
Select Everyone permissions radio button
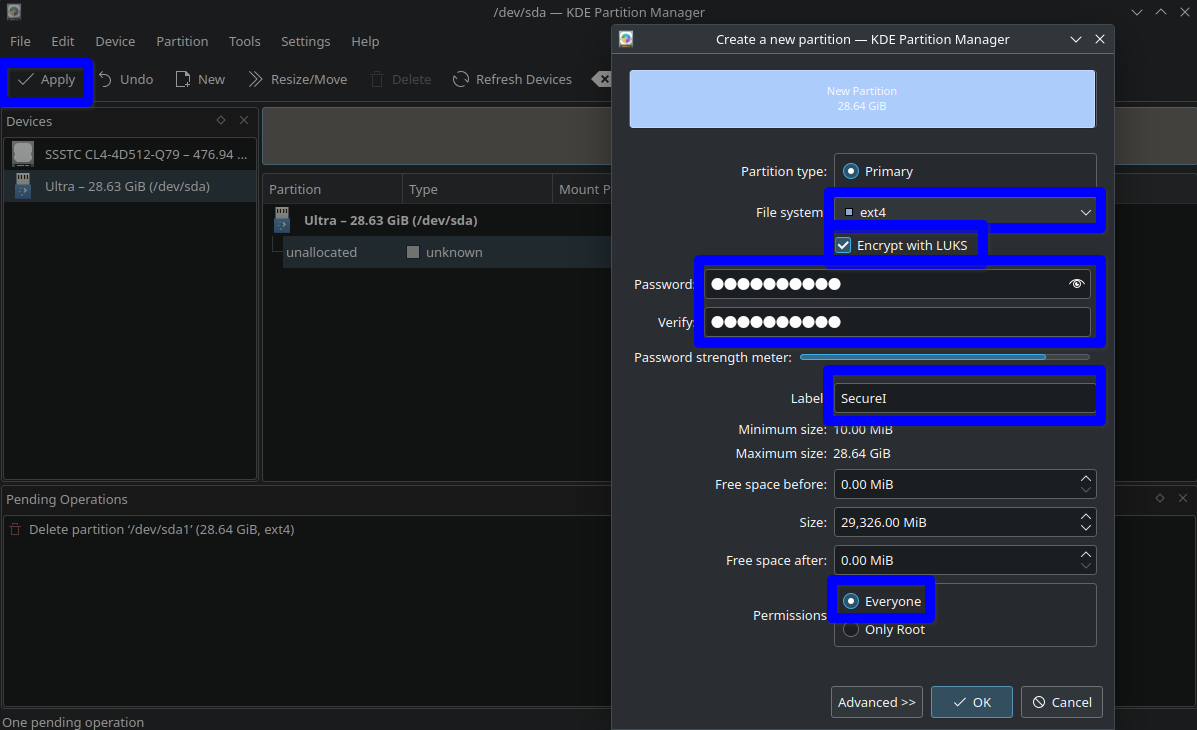point(850,602)
